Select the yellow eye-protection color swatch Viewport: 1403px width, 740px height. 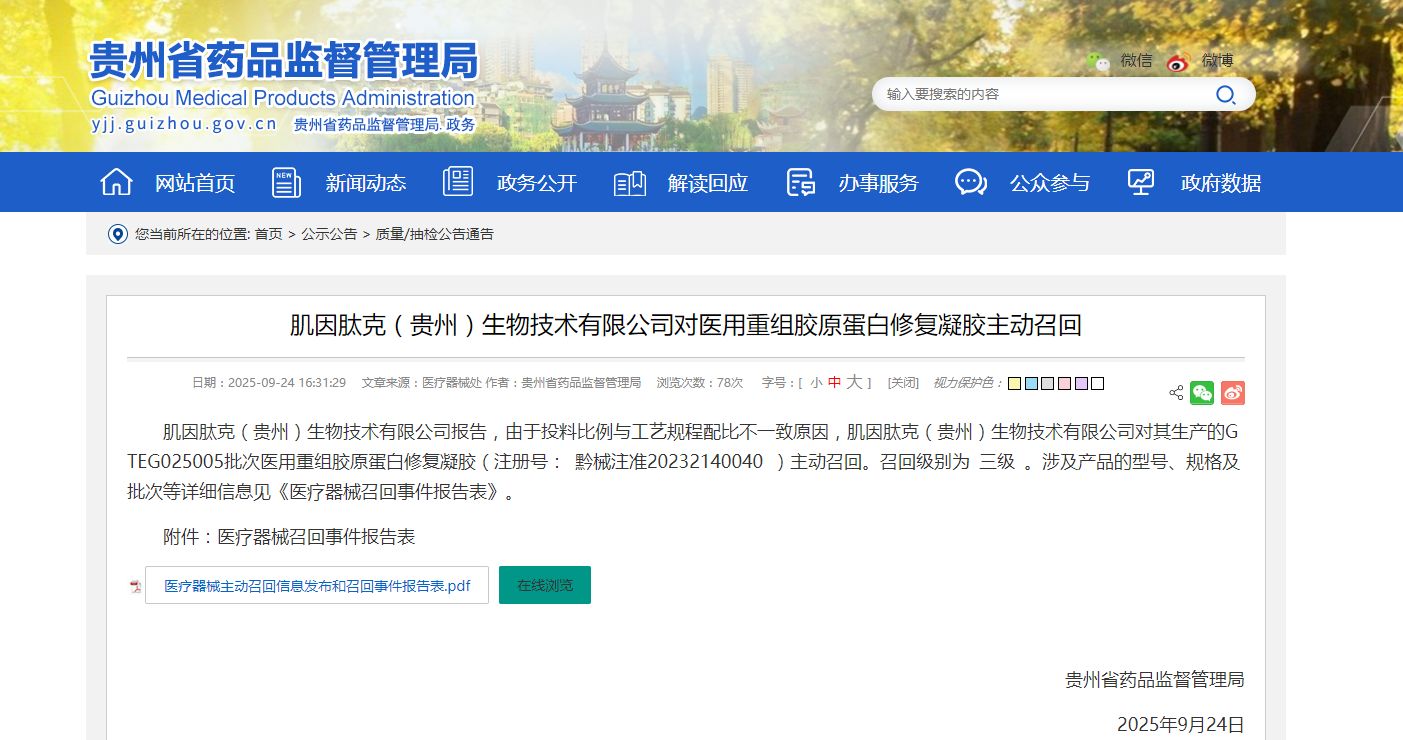1014,384
